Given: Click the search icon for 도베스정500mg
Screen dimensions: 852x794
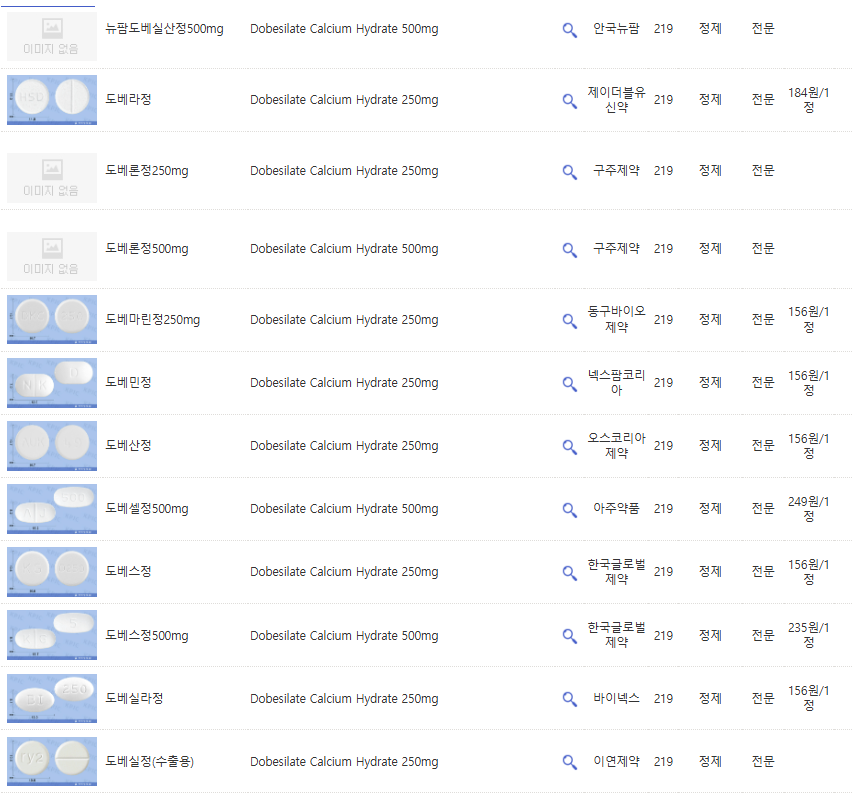Looking at the screenshot, I should click(x=569, y=635).
